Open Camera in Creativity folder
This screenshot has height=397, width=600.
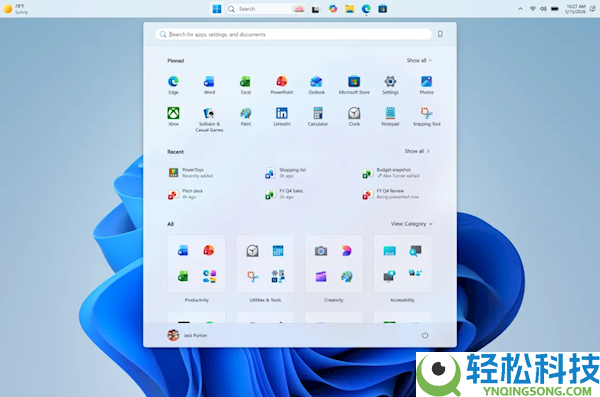pos(321,251)
